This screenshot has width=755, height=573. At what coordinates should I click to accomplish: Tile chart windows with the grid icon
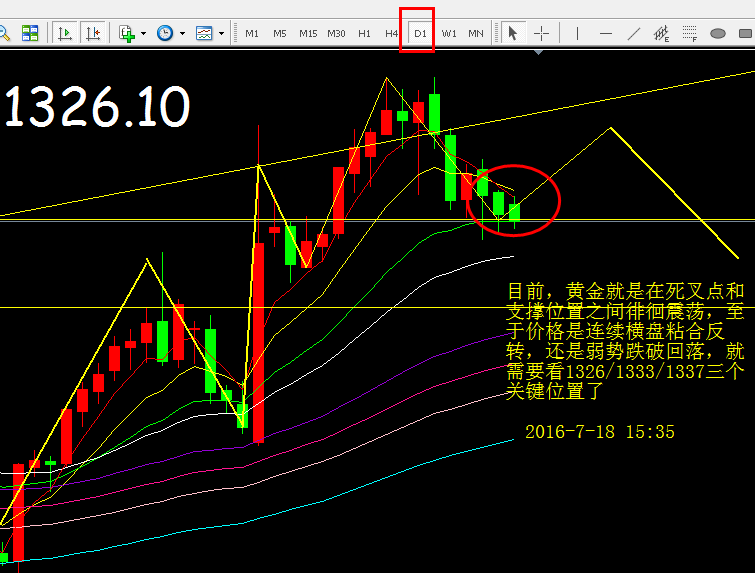click(30, 33)
